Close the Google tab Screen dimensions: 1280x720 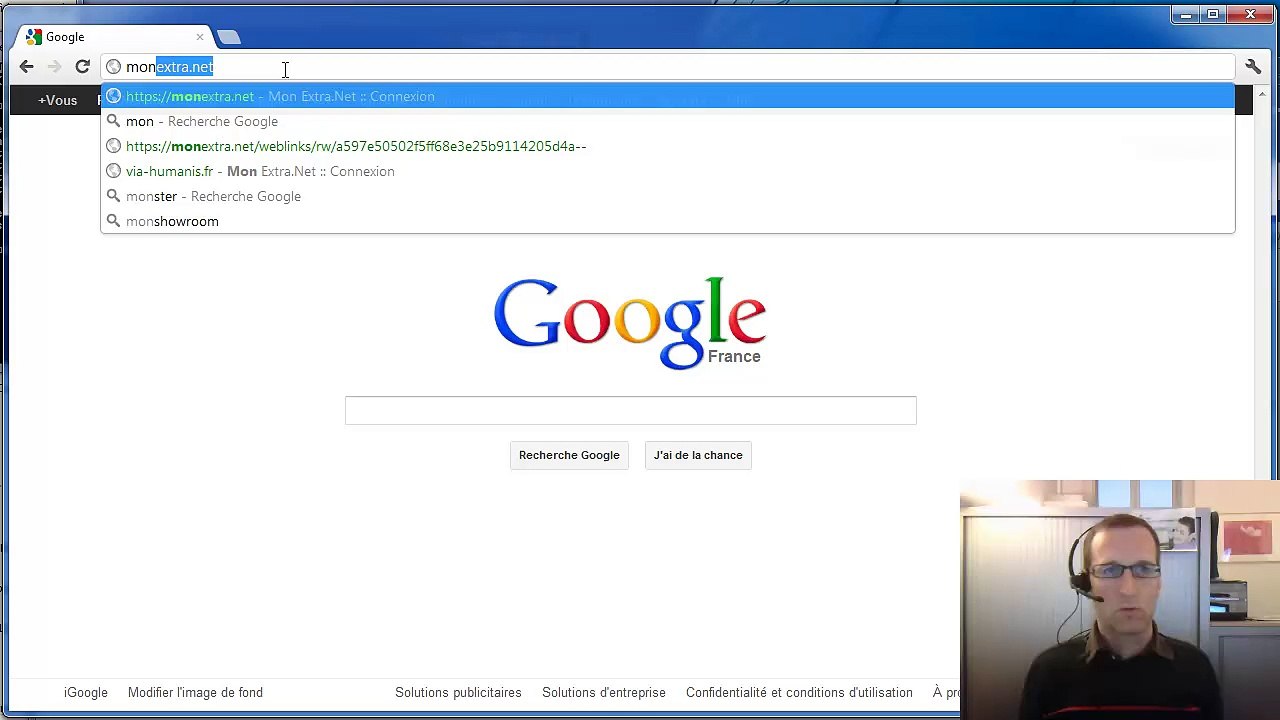[x=200, y=37]
